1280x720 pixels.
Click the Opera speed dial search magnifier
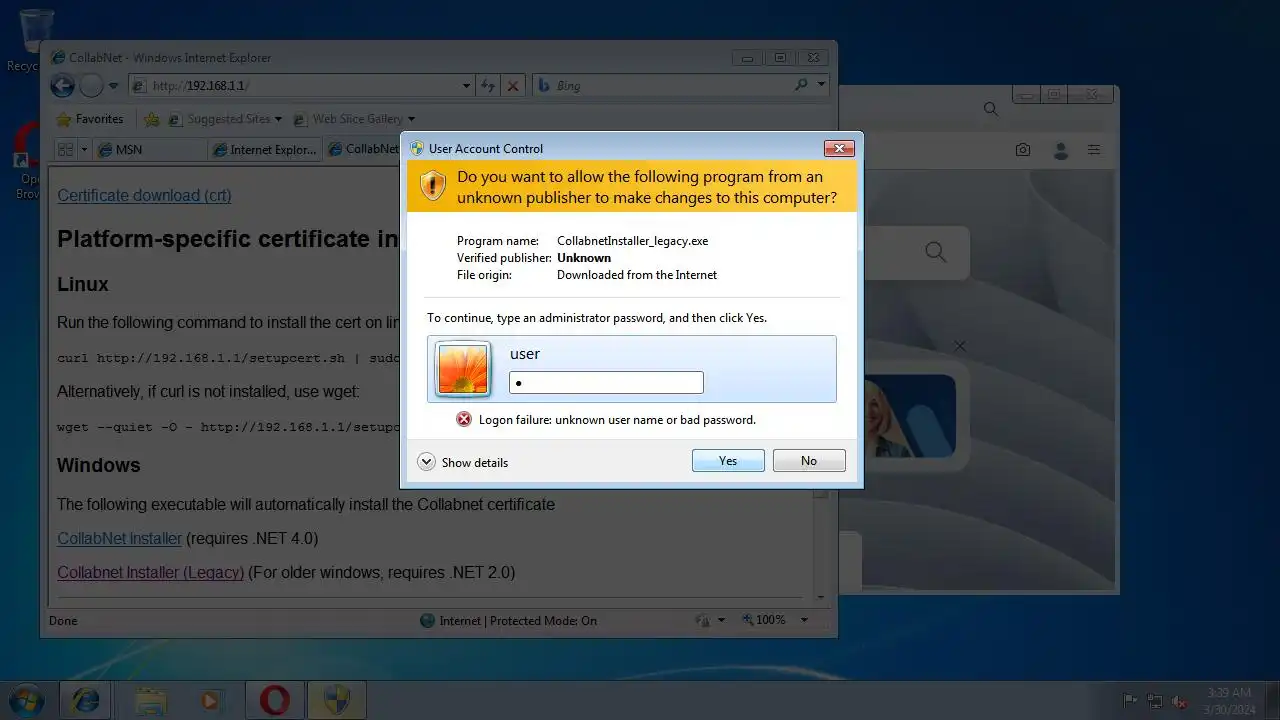tap(935, 252)
